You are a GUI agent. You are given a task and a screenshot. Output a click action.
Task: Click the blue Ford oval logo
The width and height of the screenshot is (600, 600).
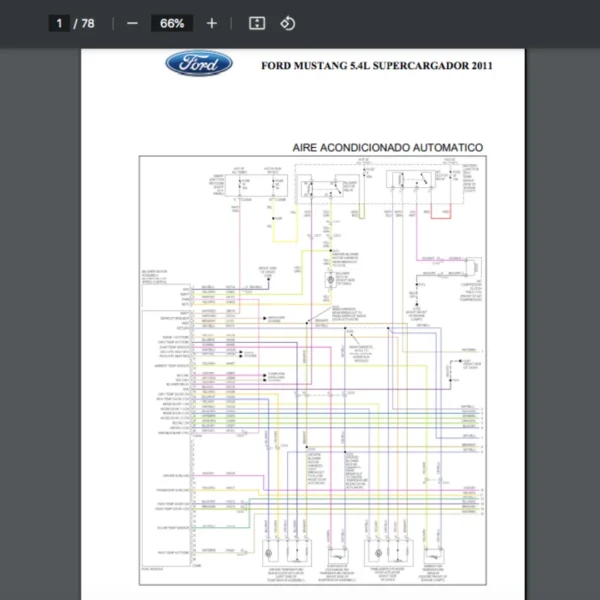coord(199,65)
